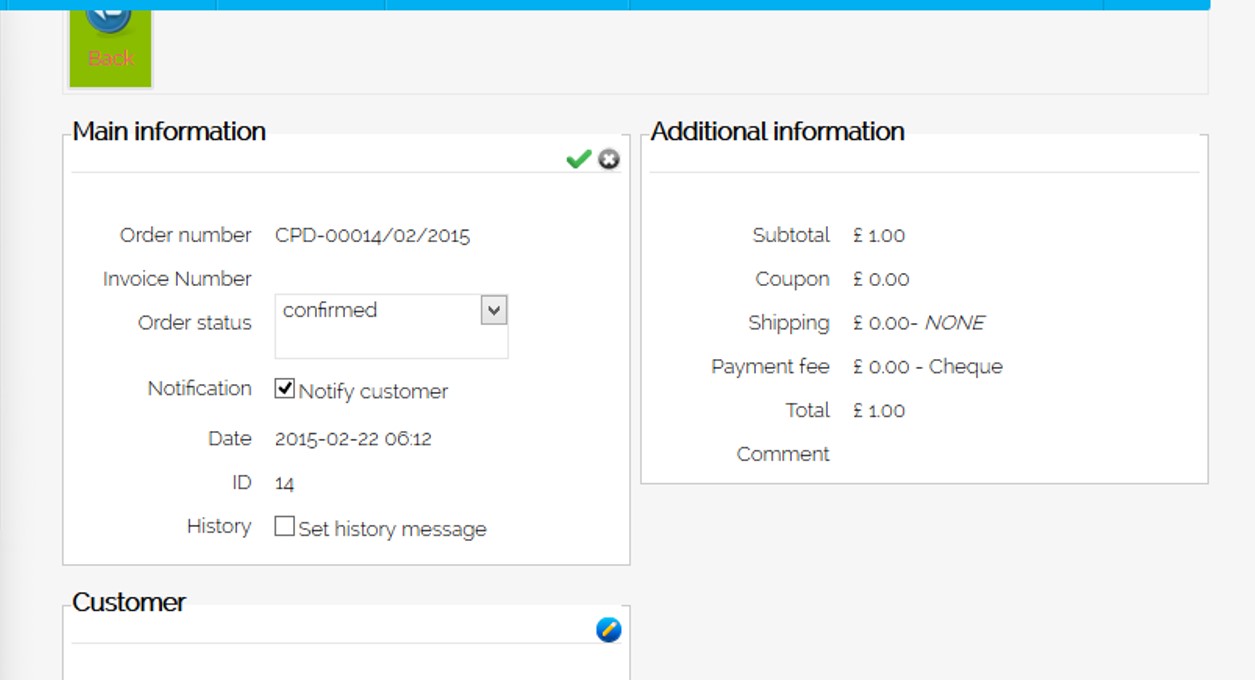Click the order date 2015-02-22 06:12
Viewport: 1255px width, 680px height.
(353, 439)
